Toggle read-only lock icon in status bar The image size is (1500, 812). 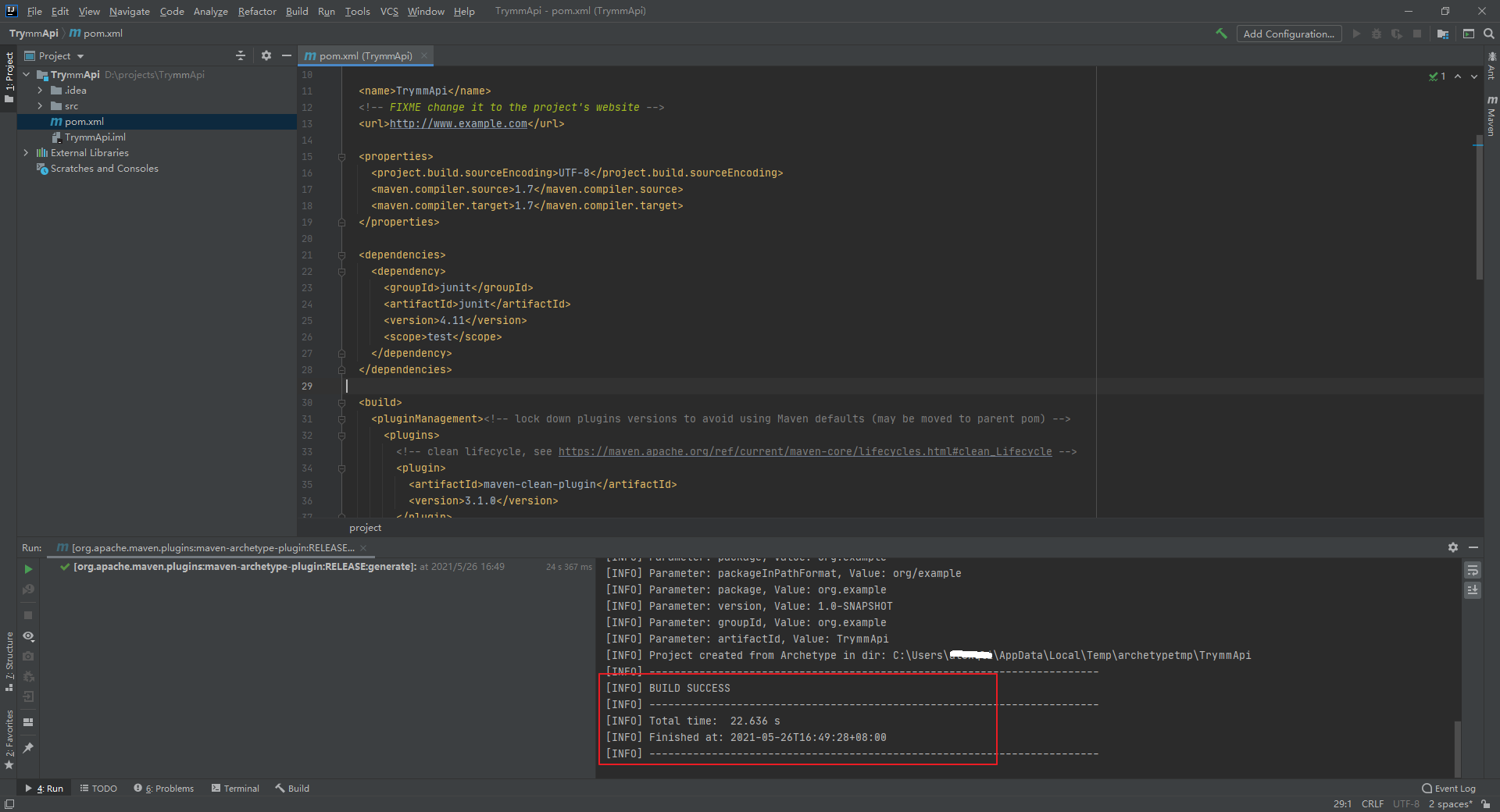[1485, 804]
